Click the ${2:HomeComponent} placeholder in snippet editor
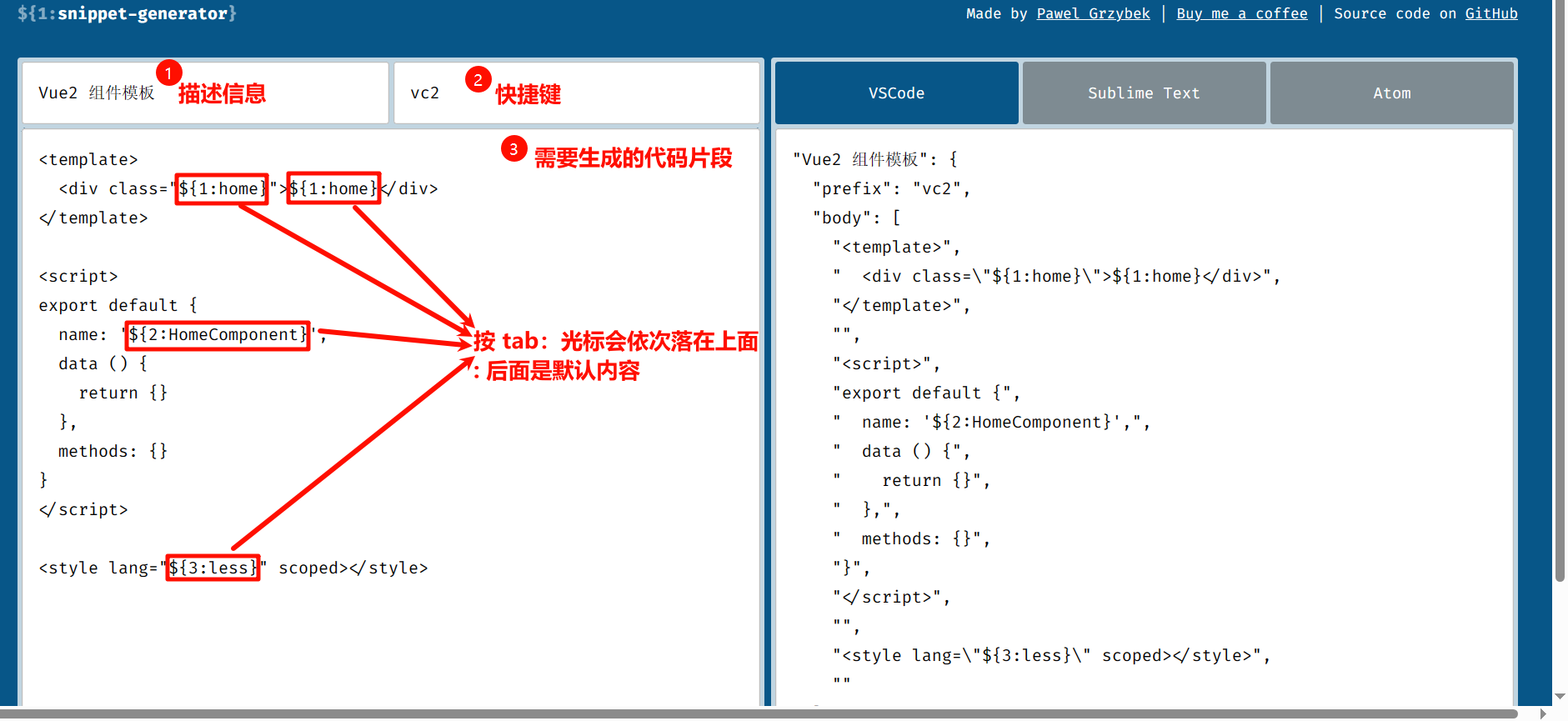Screen dimensions: 1568x721 coord(218,335)
